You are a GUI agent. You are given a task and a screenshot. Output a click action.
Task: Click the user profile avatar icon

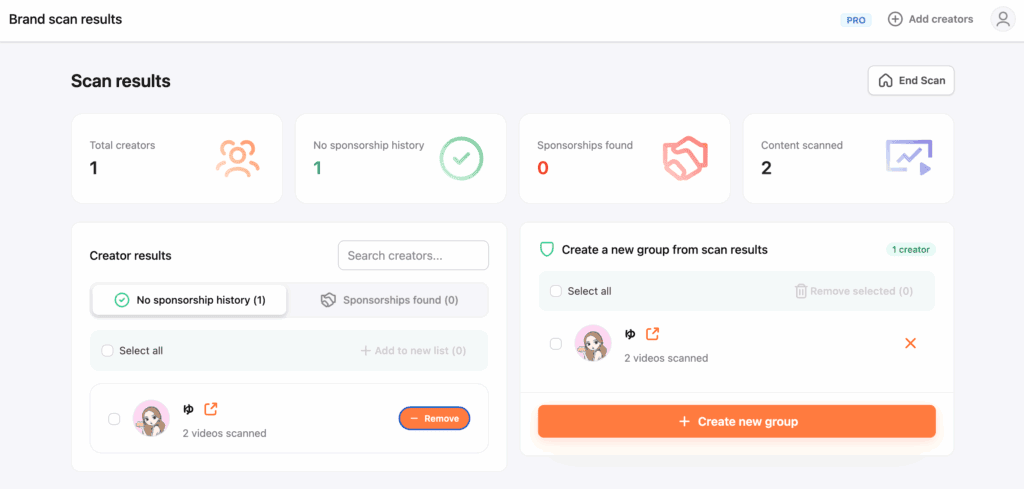click(x=1002, y=19)
